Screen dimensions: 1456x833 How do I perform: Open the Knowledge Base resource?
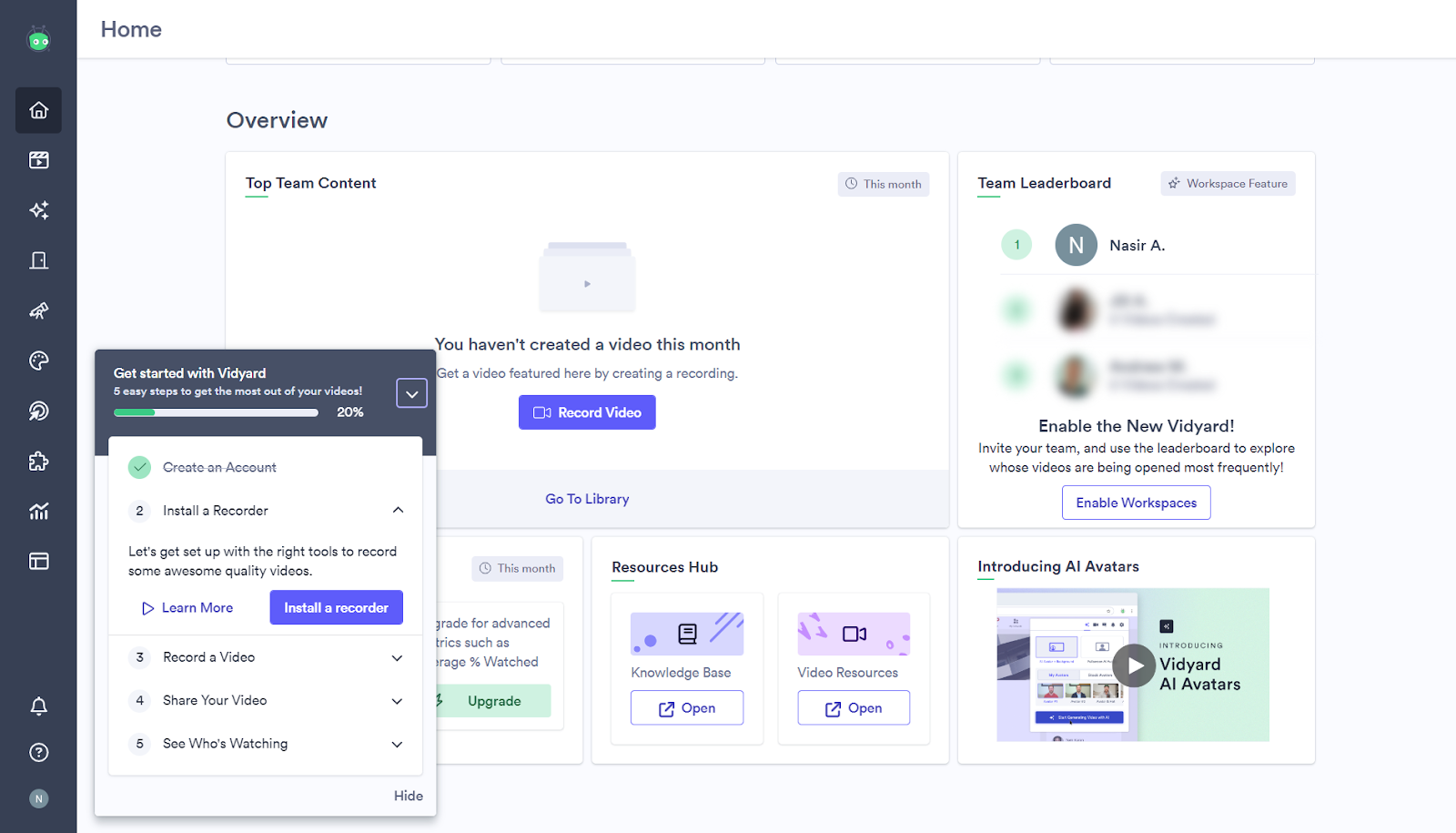pos(687,707)
